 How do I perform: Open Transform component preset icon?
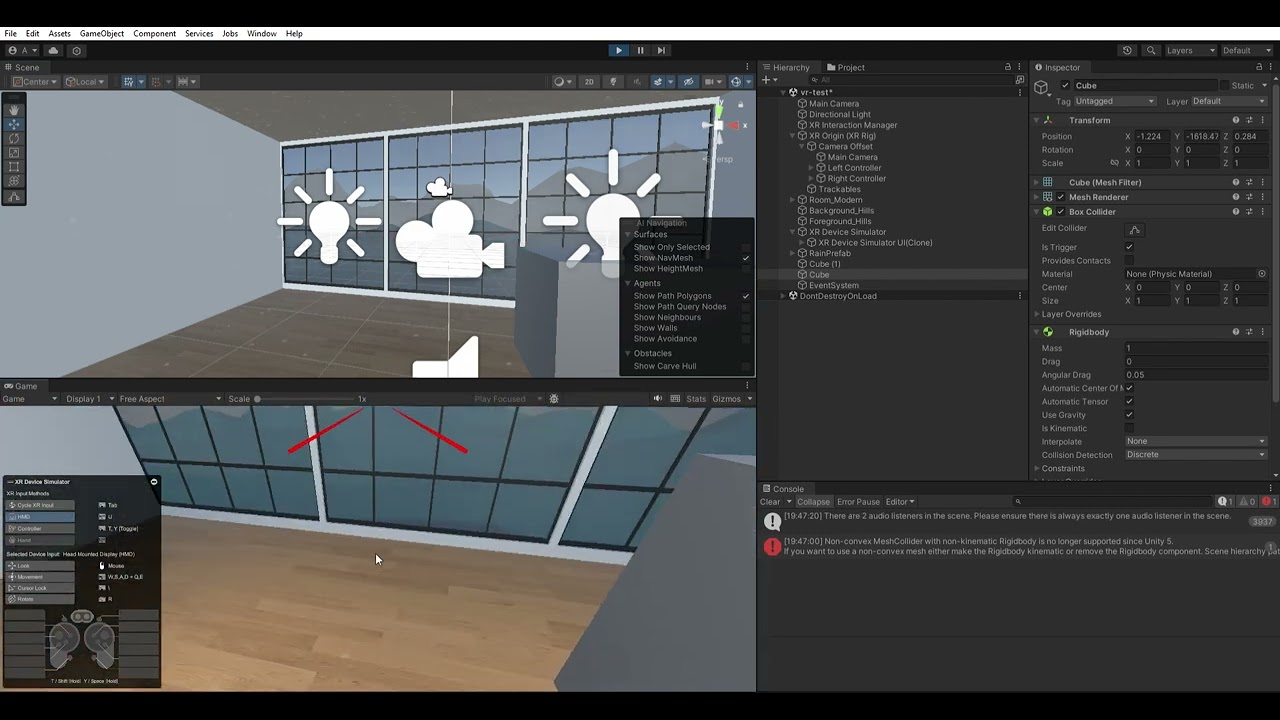click(x=1250, y=120)
